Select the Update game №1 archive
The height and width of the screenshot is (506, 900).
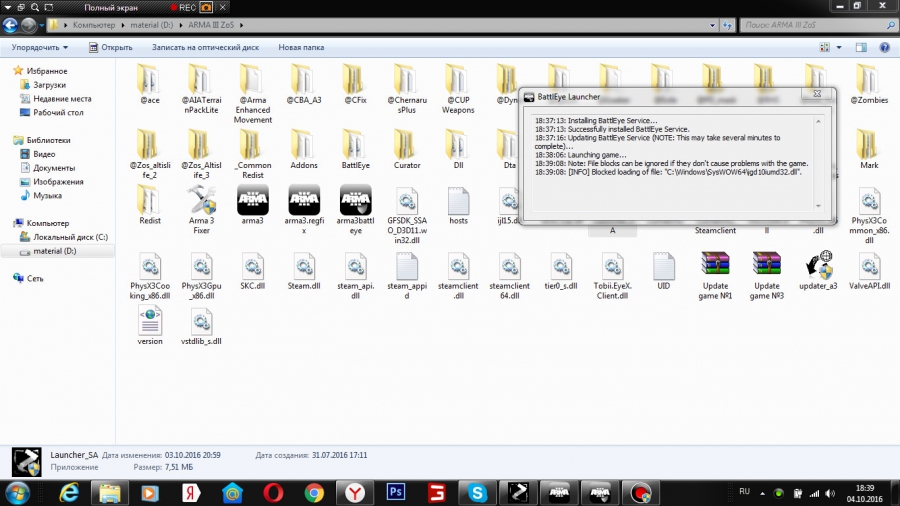715,275
